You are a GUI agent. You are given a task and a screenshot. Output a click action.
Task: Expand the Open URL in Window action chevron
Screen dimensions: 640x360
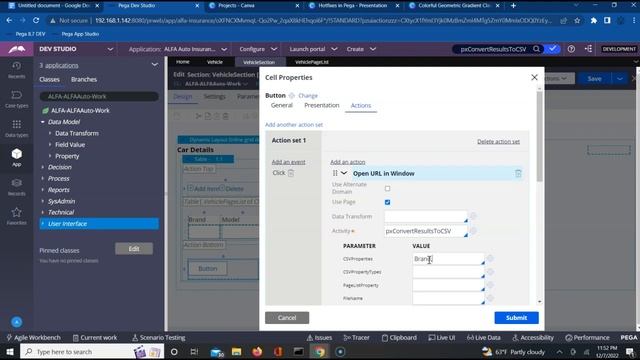[344, 173]
